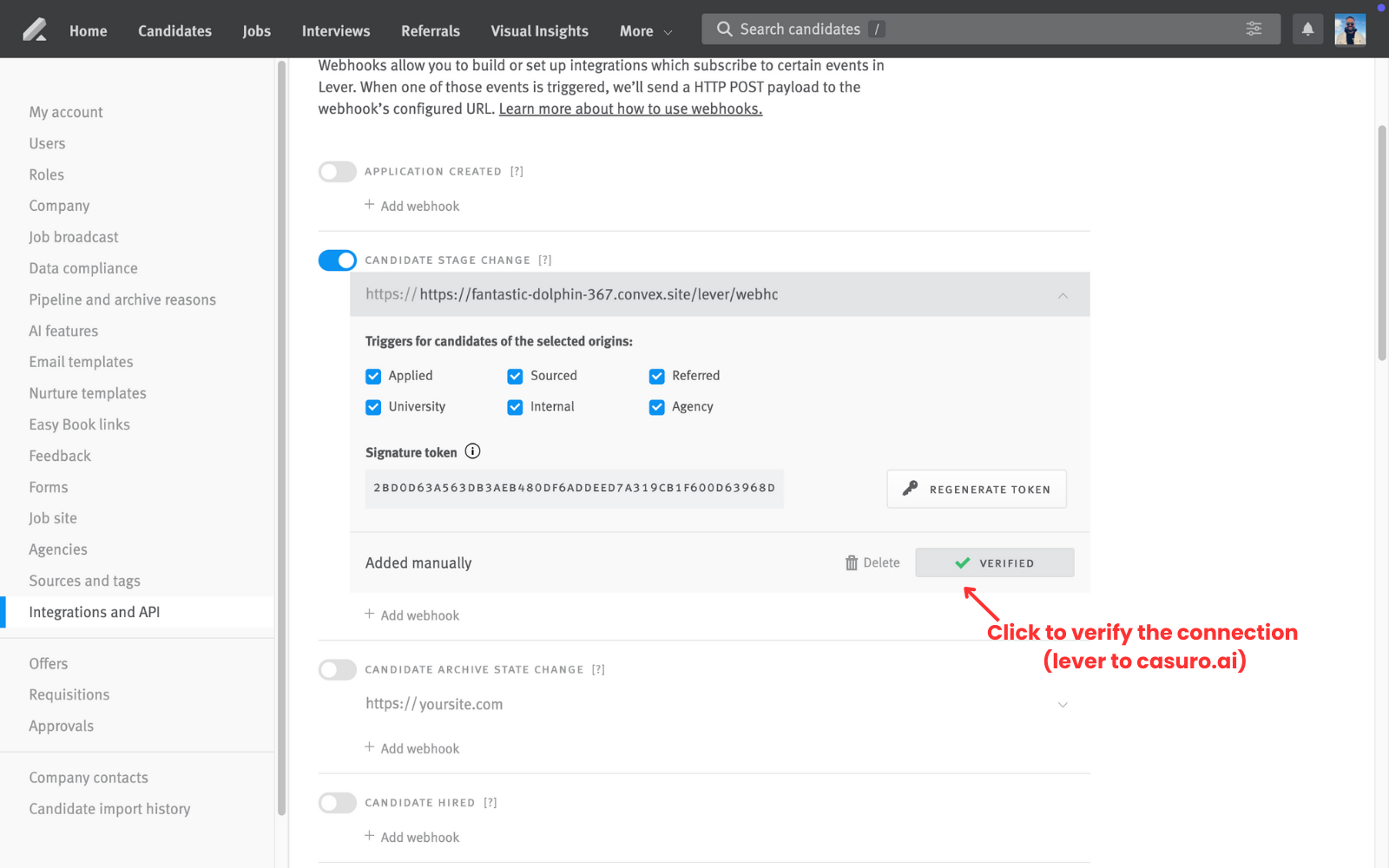Image resolution: width=1389 pixels, height=868 pixels.
Task: Add webhook under Application Created
Action: coord(411,206)
